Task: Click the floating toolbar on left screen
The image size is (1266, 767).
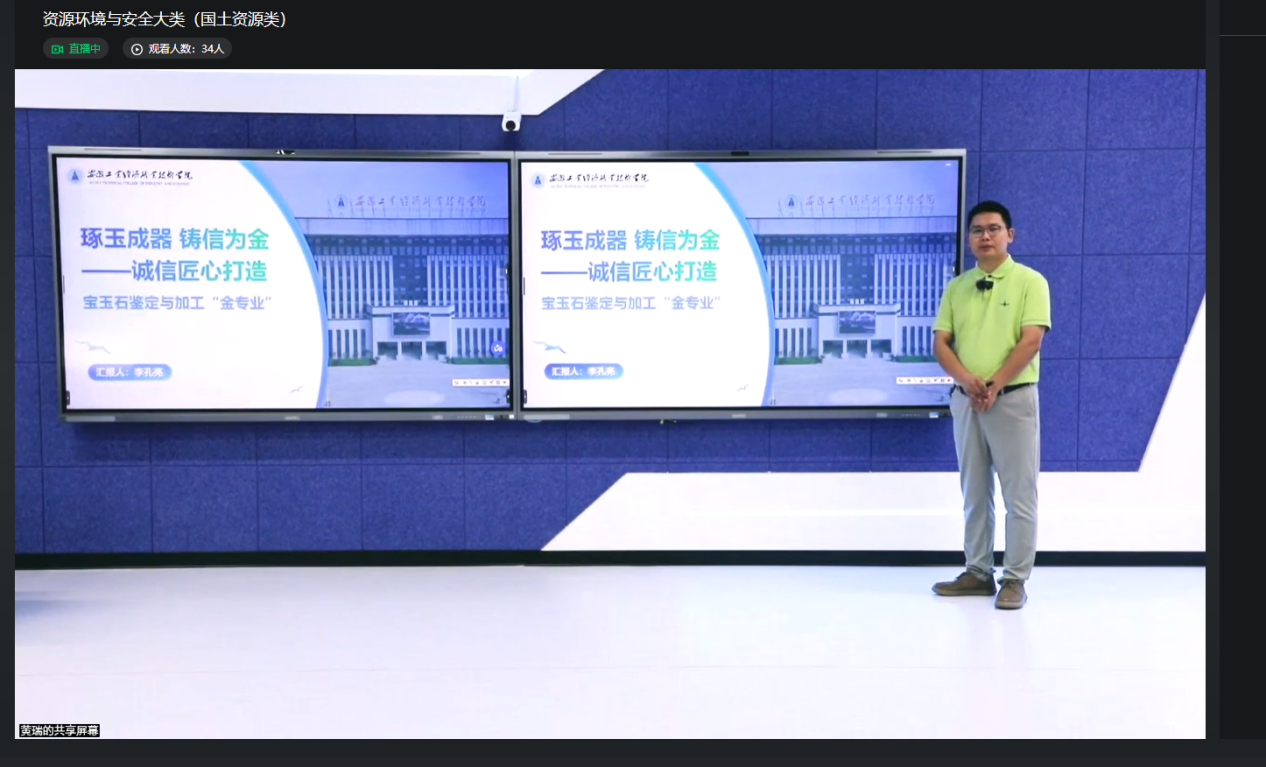Action: click(480, 382)
